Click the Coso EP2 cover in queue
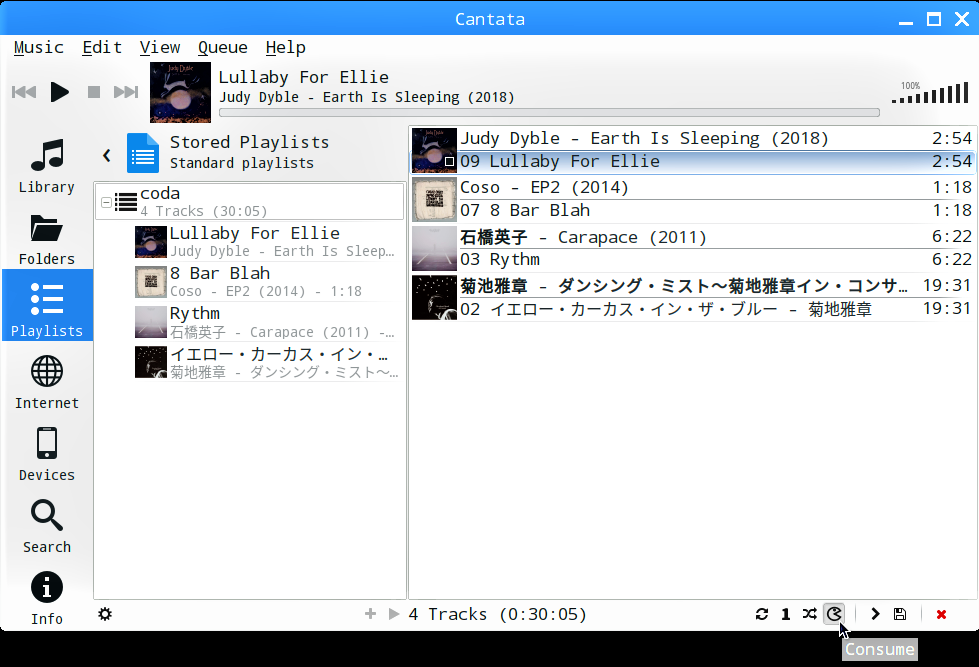This screenshot has height=667, width=979. [434, 199]
